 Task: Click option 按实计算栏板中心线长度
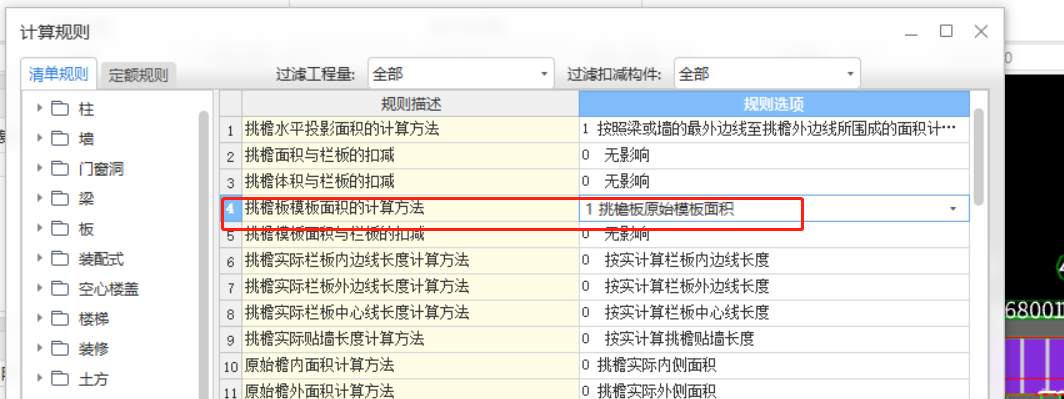[774, 313]
